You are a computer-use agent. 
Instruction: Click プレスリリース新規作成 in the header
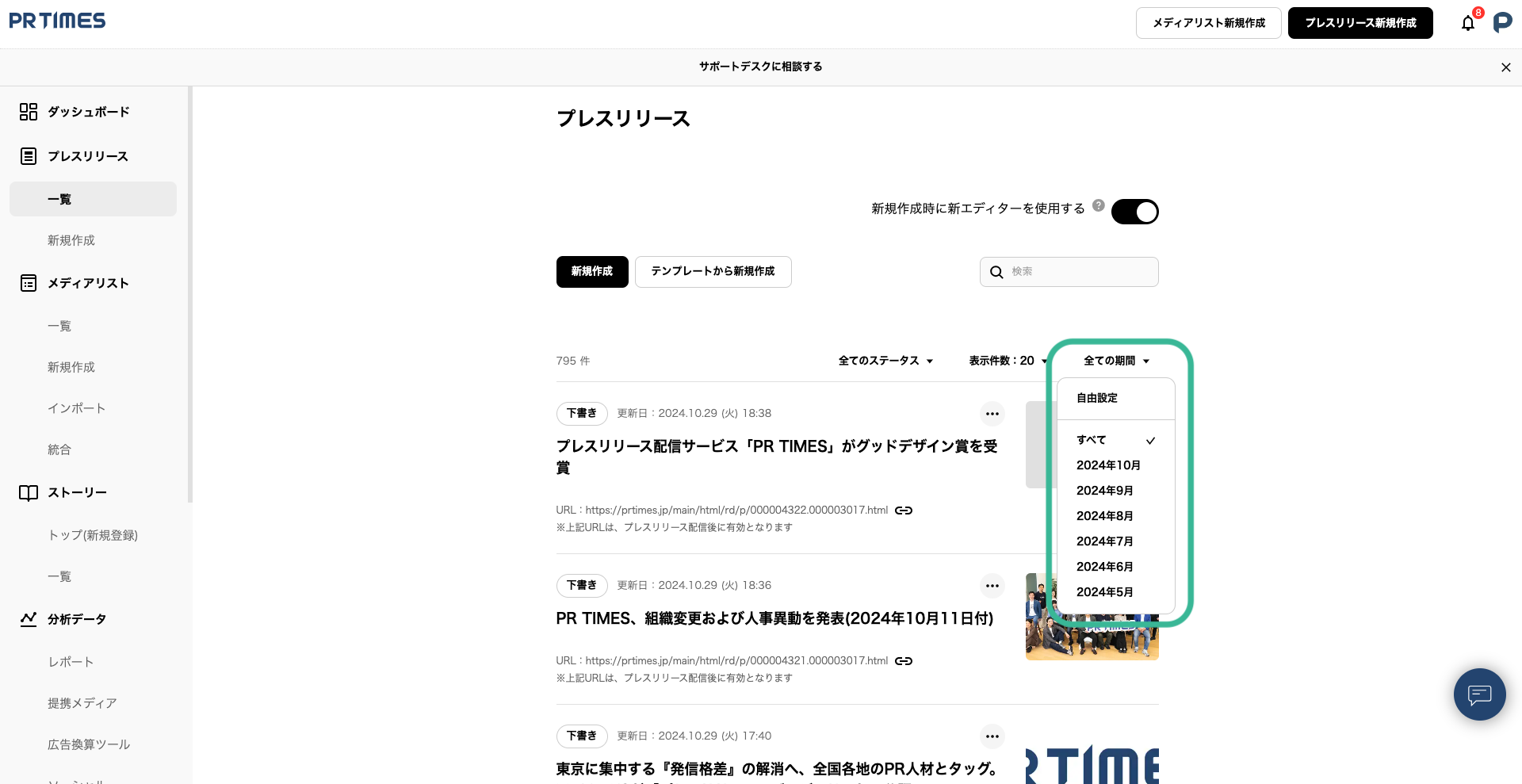pyautogui.click(x=1359, y=23)
